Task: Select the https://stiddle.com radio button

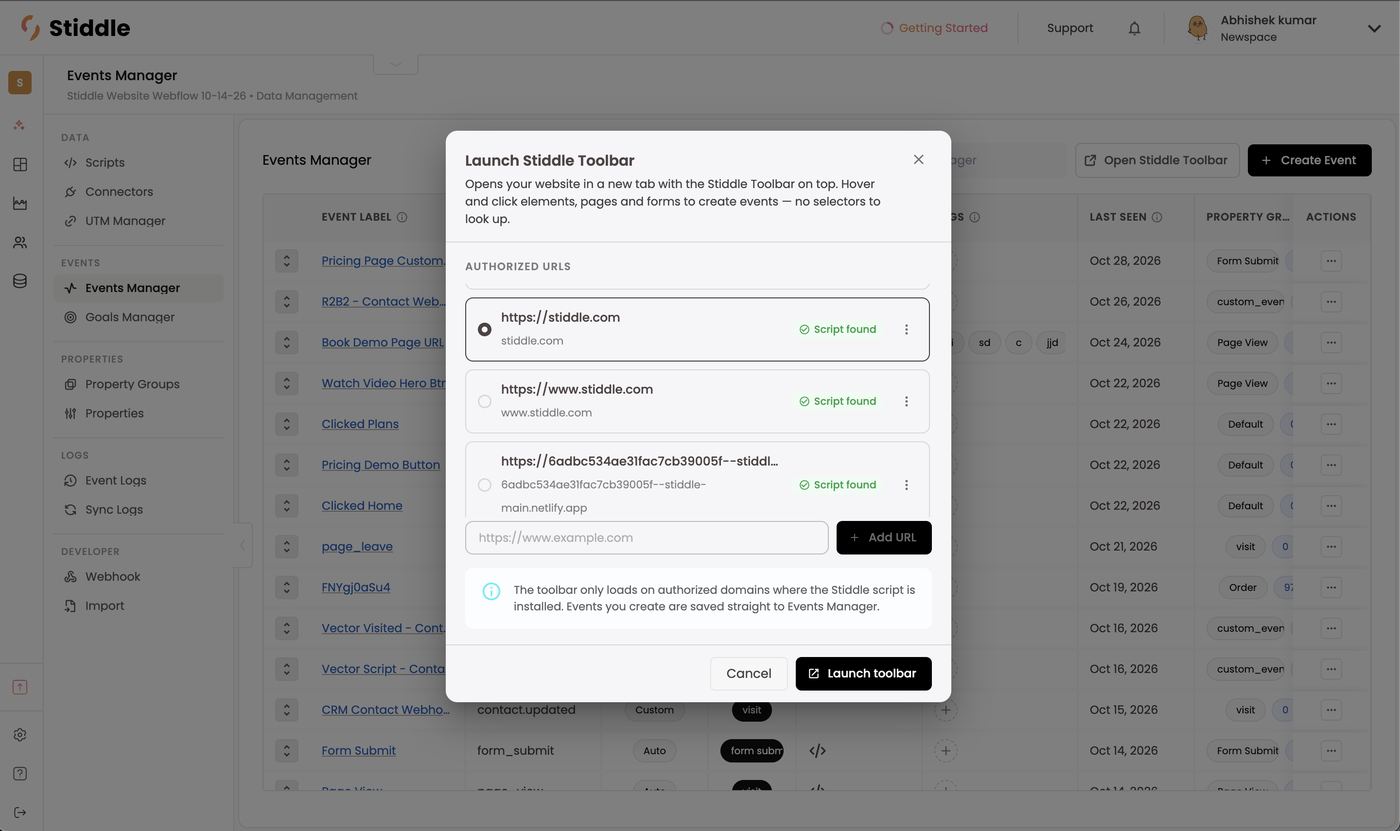Action: 484,330
